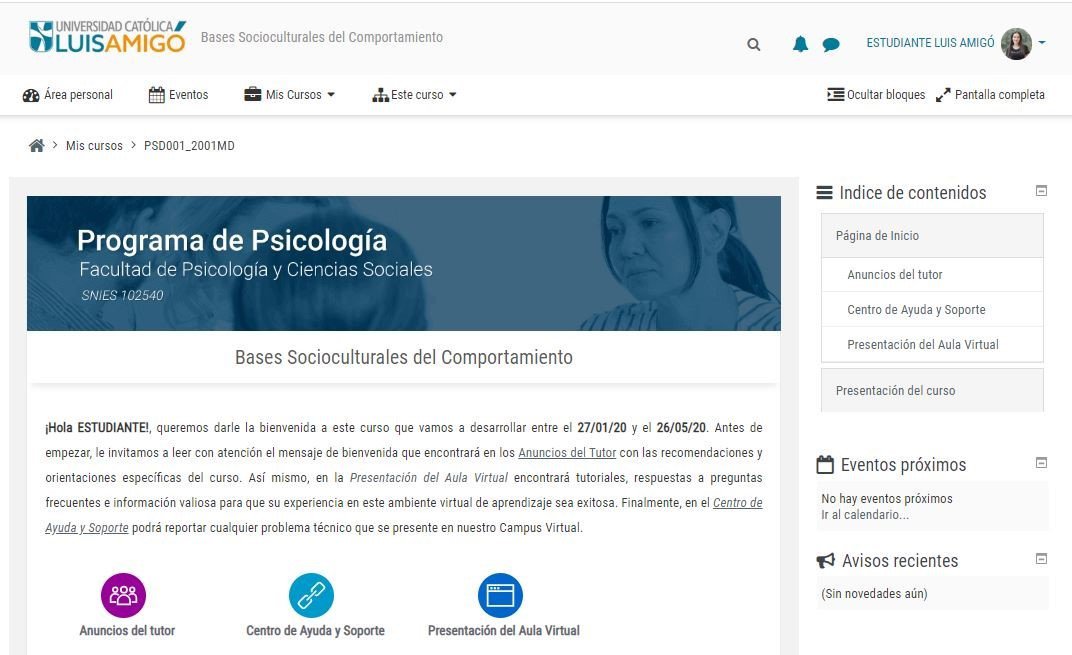Click the Pantalla completa expand arrows icon
Image resolution: width=1072 pixels, height=655 pixels.
943,95
